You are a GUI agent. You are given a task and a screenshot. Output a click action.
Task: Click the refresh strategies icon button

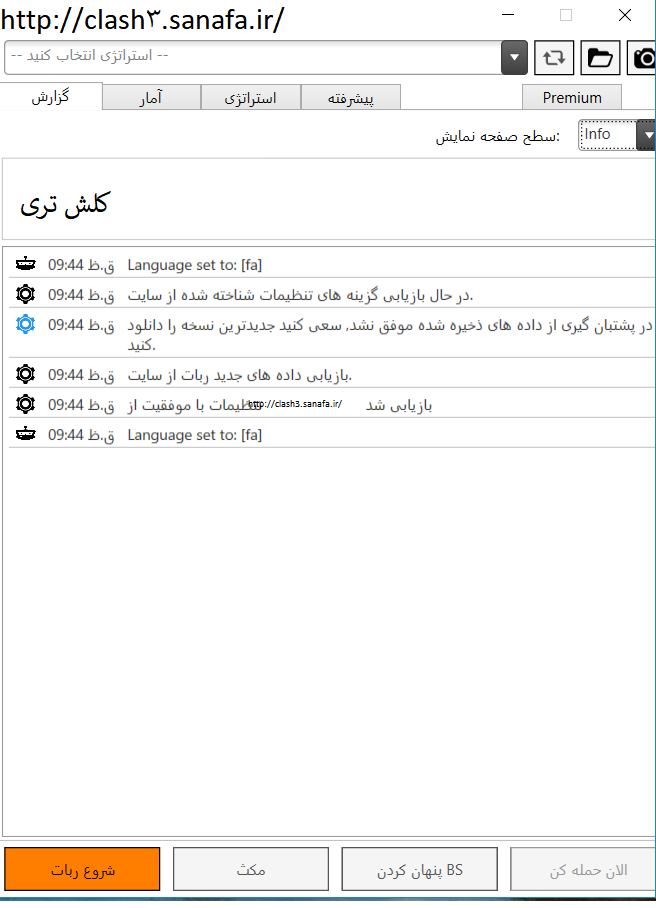pos(554,57)
